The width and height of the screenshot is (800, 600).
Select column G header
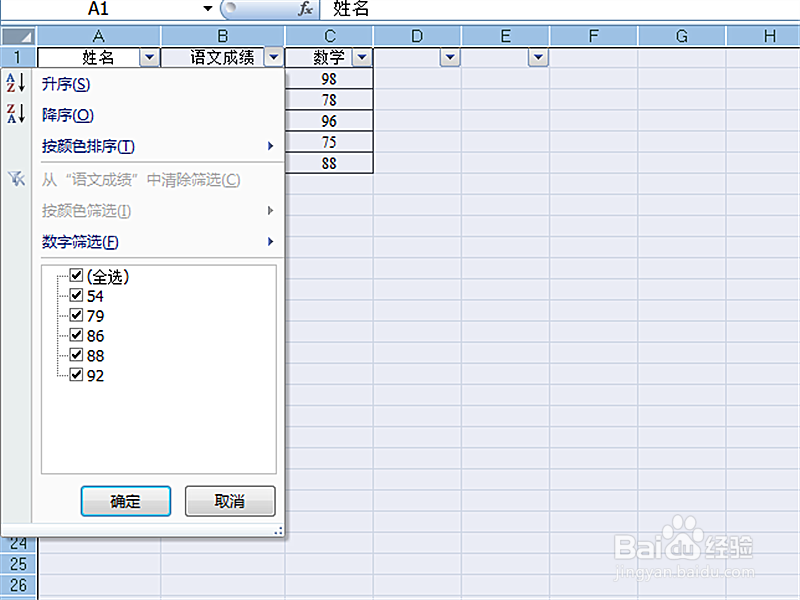click(x=682, y=36)
